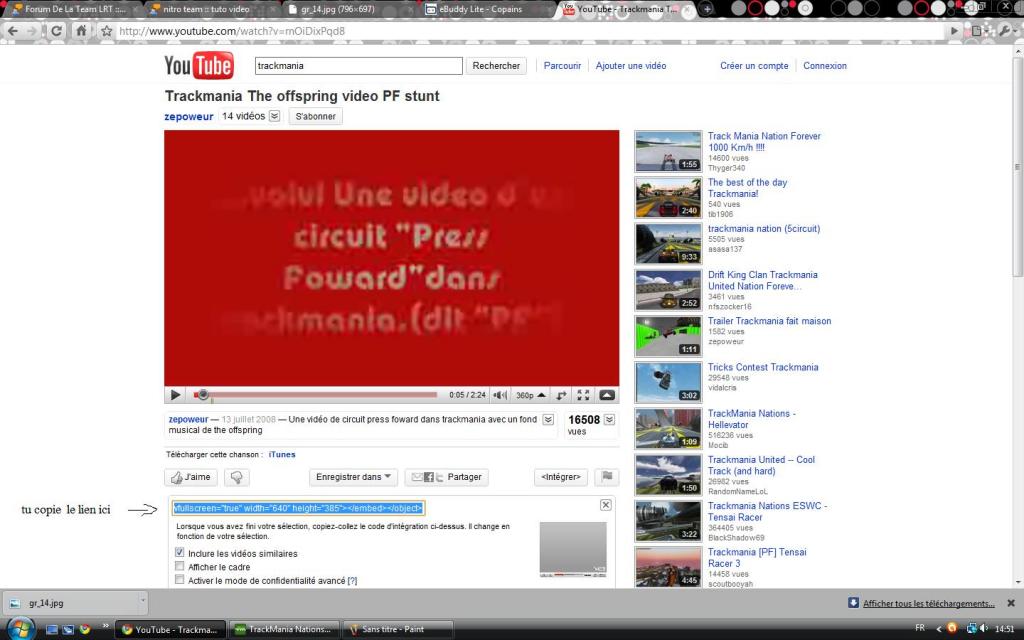
Task: Click the browser forward arrow
Action: 32,31
